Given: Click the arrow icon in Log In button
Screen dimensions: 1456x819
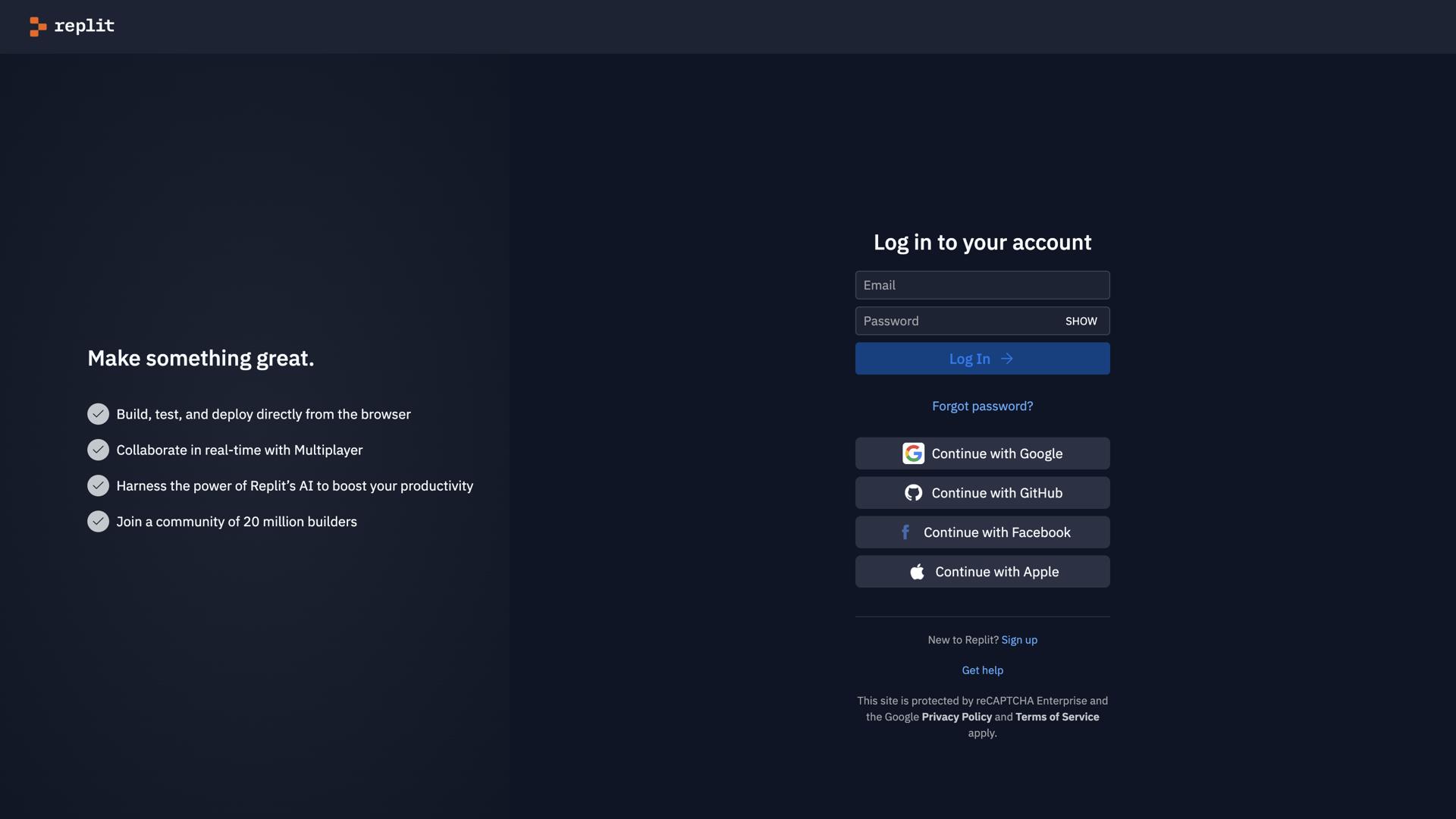Looking at the screenshot, I should 1007,359.
